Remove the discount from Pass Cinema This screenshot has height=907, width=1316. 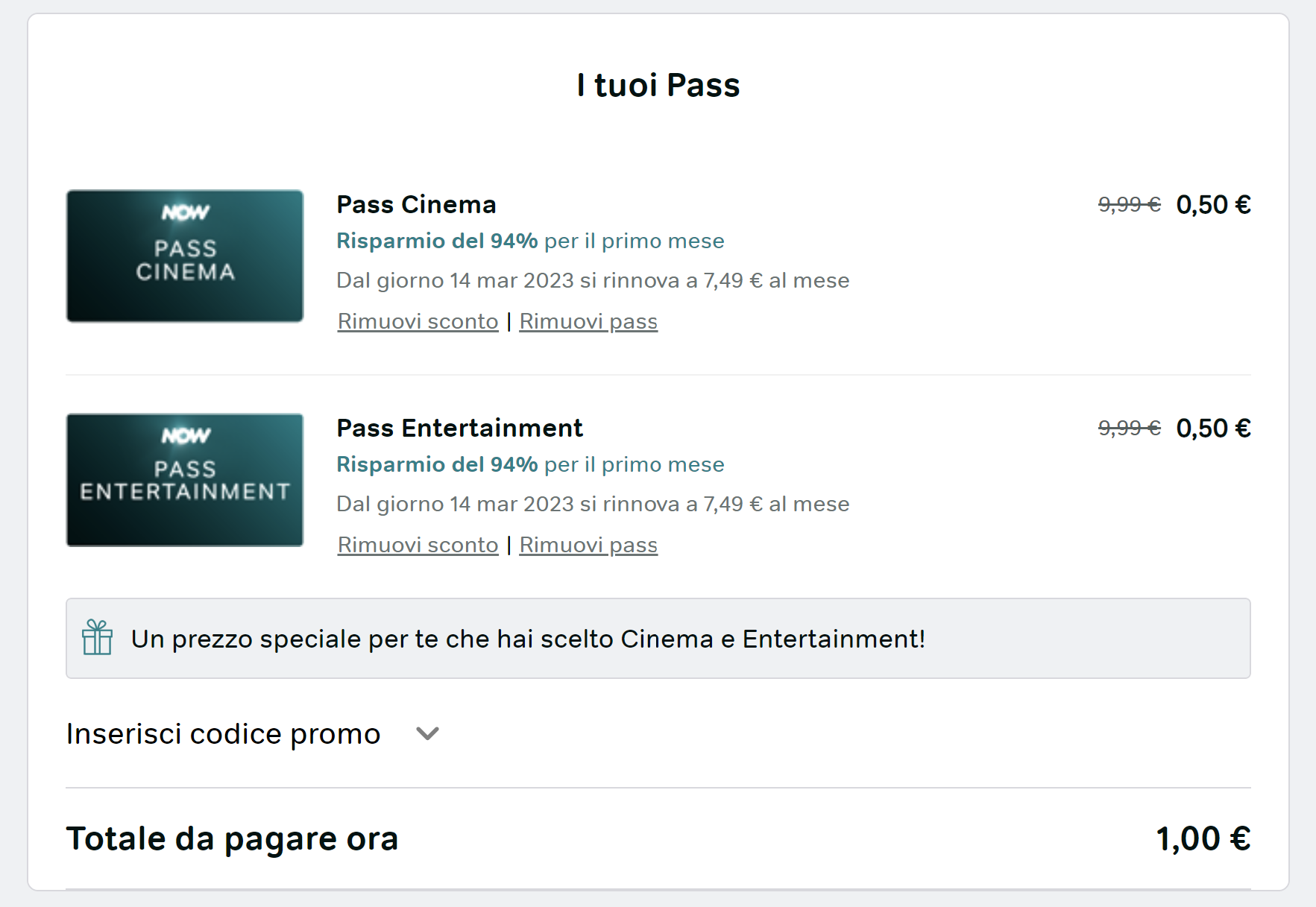pyautogui.click(x=418, y=321)
